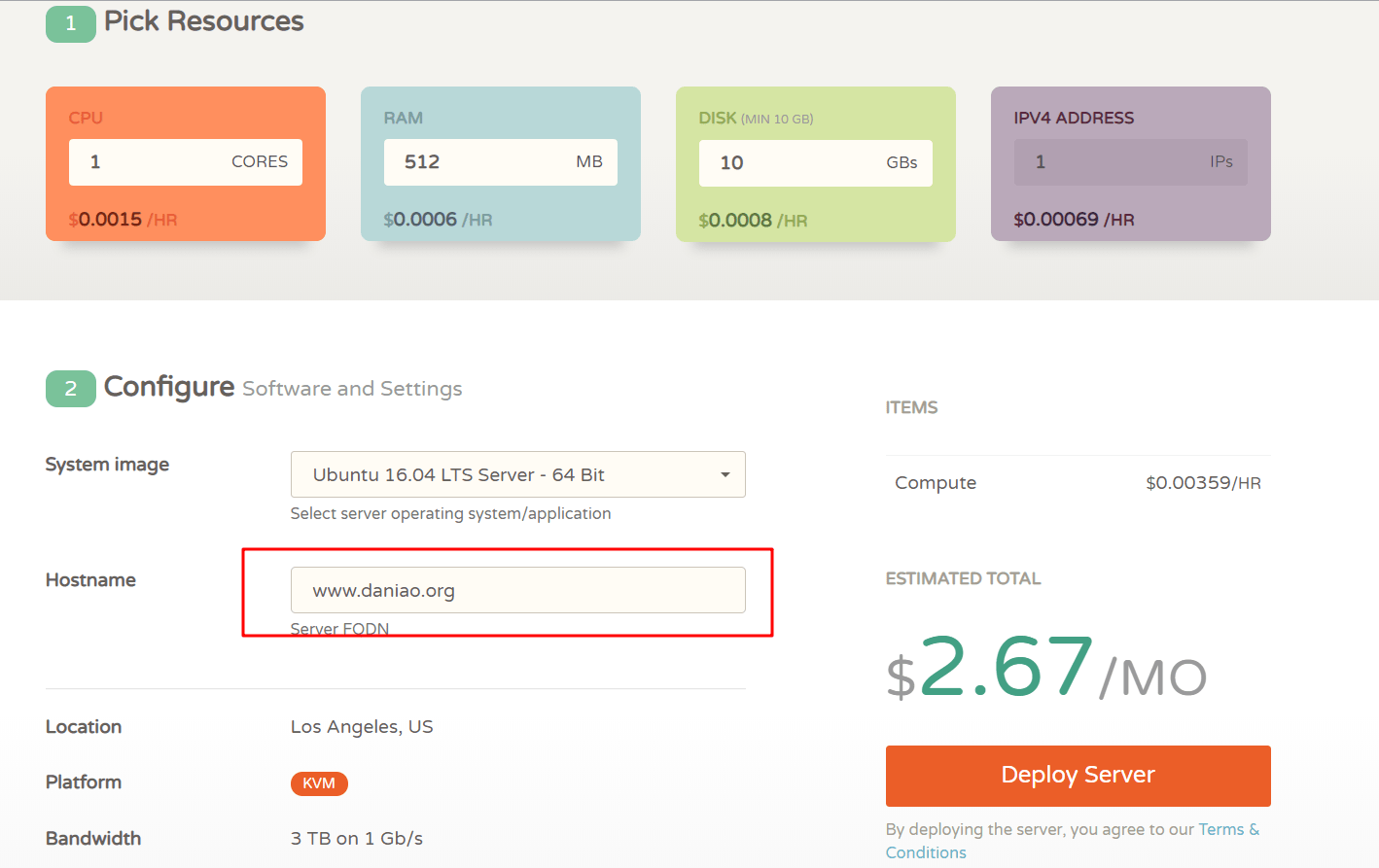Open the Terms & Conditions link
This screenshot has width=1379, height=868.
(x=1073, y=841)
